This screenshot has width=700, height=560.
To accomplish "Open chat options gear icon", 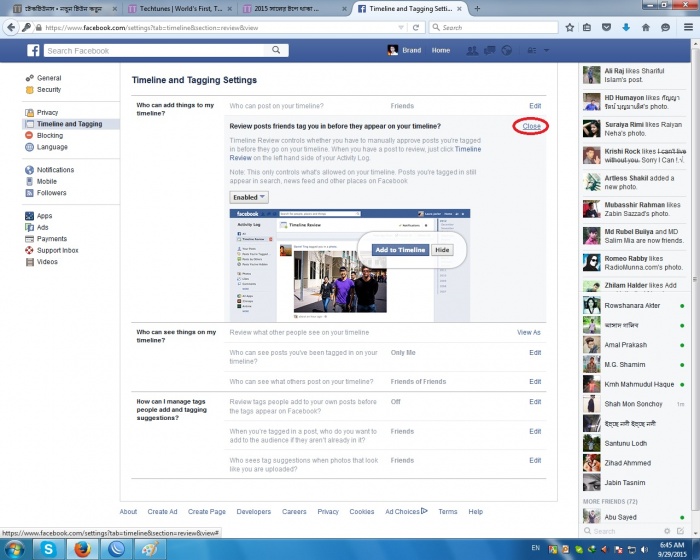I will click(x=667, y=531).
